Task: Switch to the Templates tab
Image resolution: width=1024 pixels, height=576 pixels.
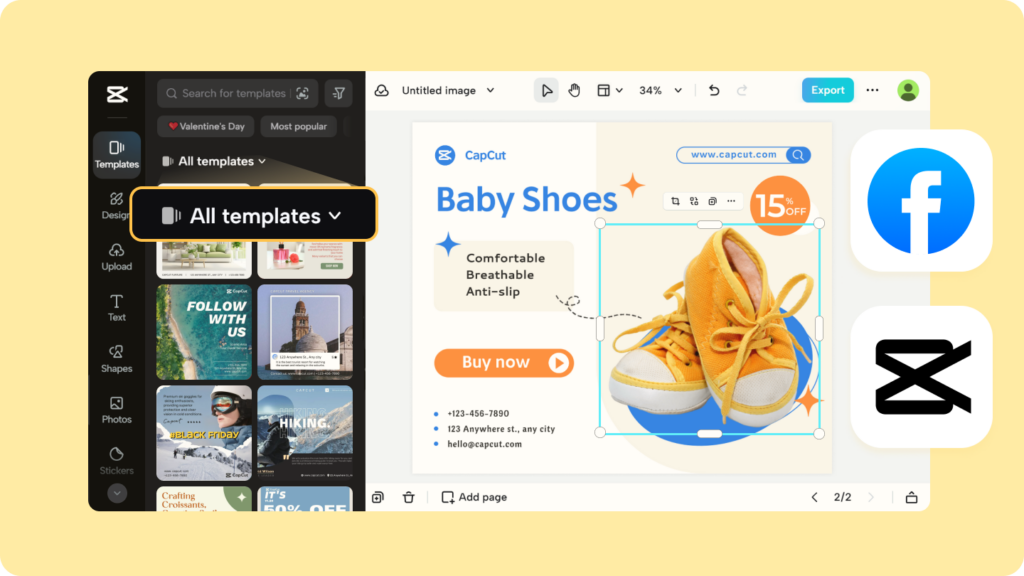Action: [117, 154]
